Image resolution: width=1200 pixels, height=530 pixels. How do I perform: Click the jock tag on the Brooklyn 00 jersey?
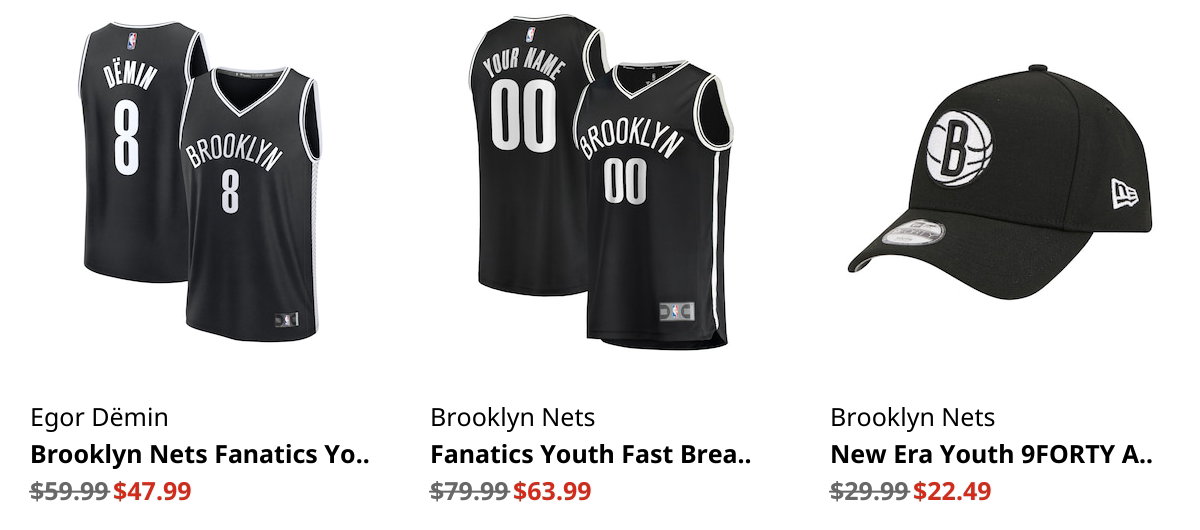[x=675, y=311]
